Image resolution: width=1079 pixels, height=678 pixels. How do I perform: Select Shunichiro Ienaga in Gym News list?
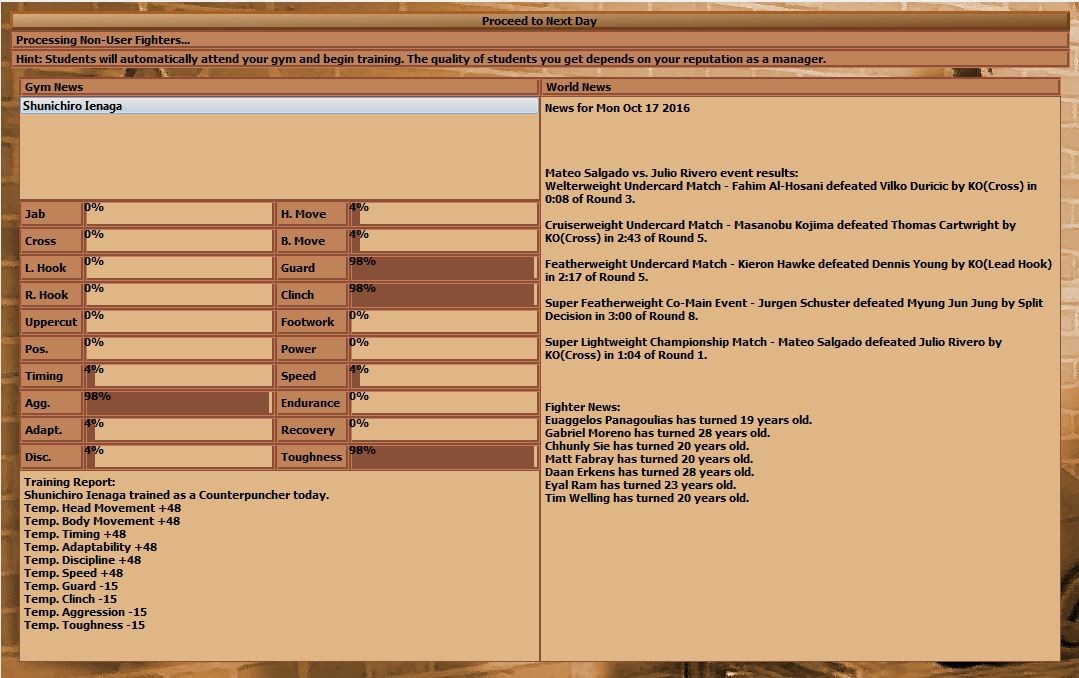(x=279, y=106)
